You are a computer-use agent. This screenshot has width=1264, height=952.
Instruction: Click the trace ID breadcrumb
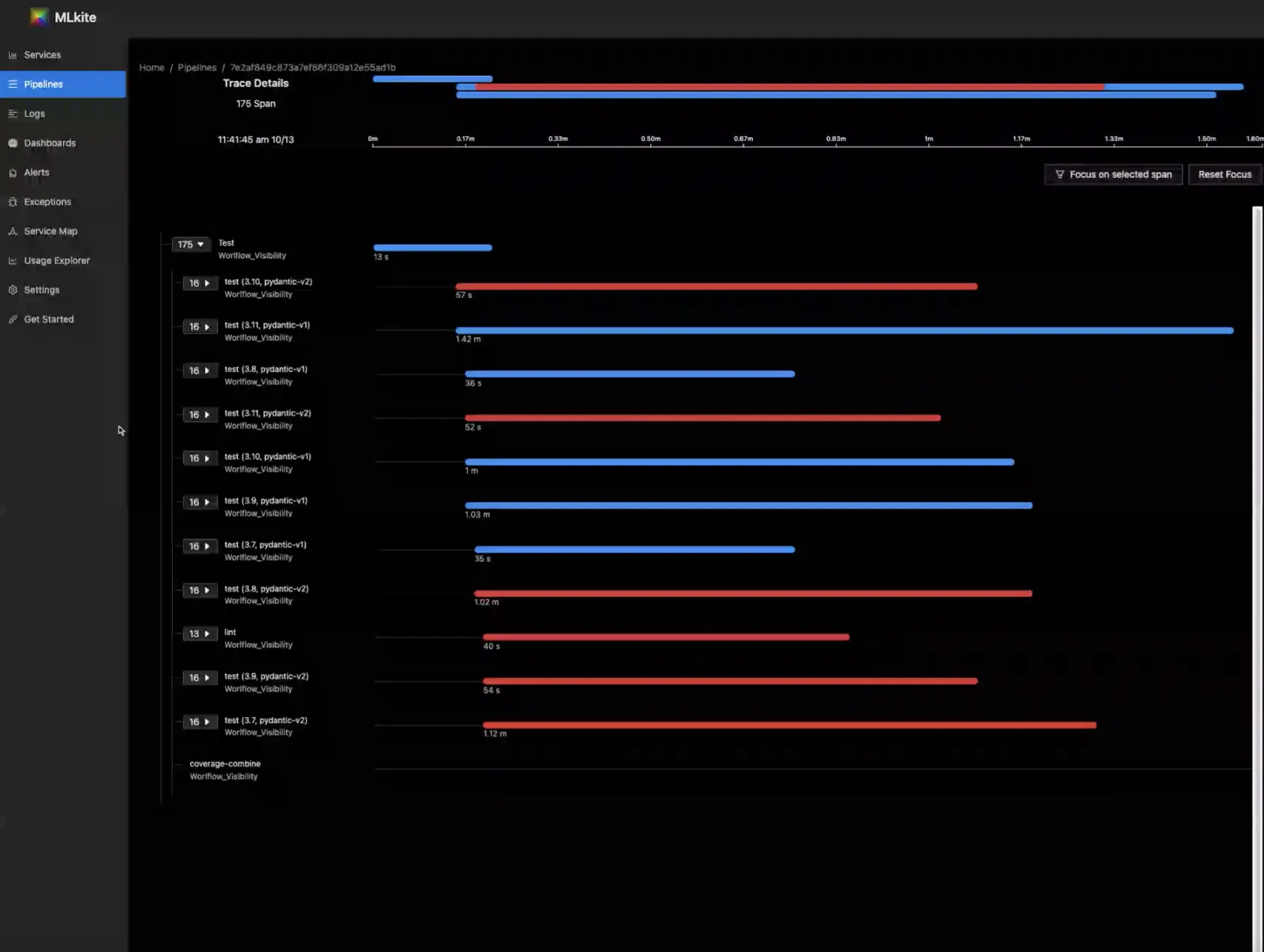312,67
